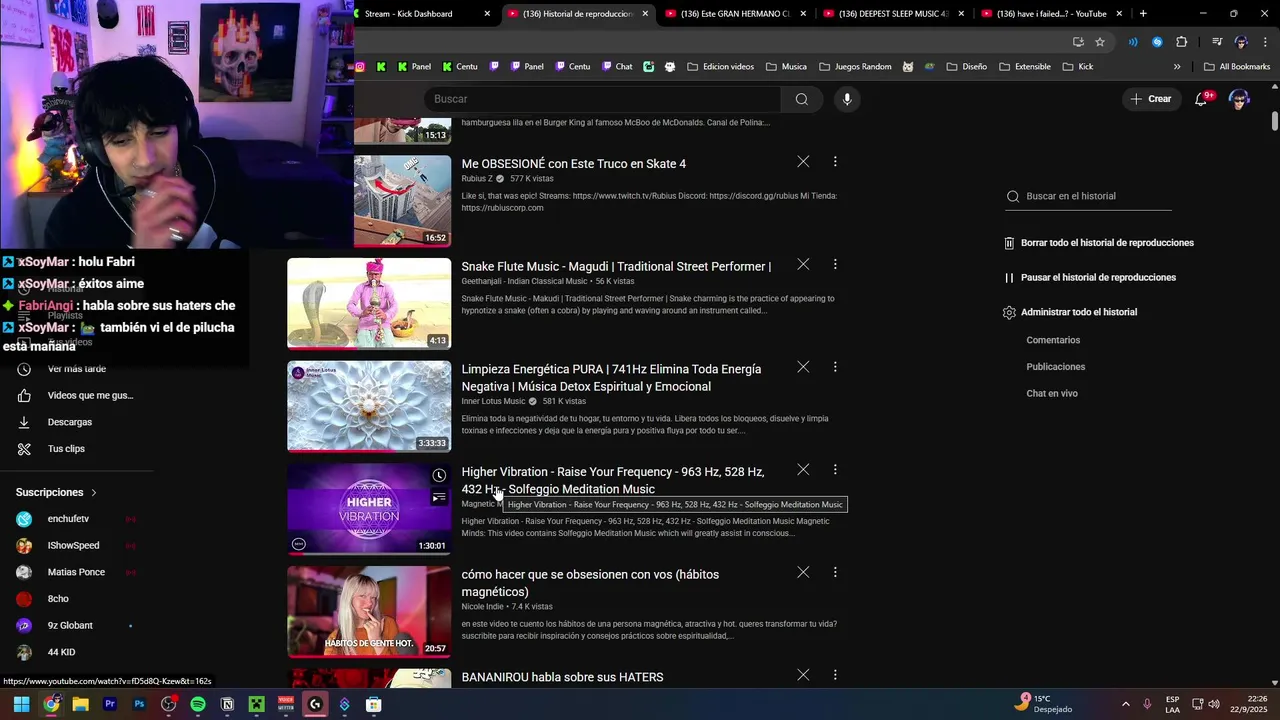Add Higher Vibration to Watch Later clock icon
The height and width of the screenshot is (720, 1280).
[439, 475]
